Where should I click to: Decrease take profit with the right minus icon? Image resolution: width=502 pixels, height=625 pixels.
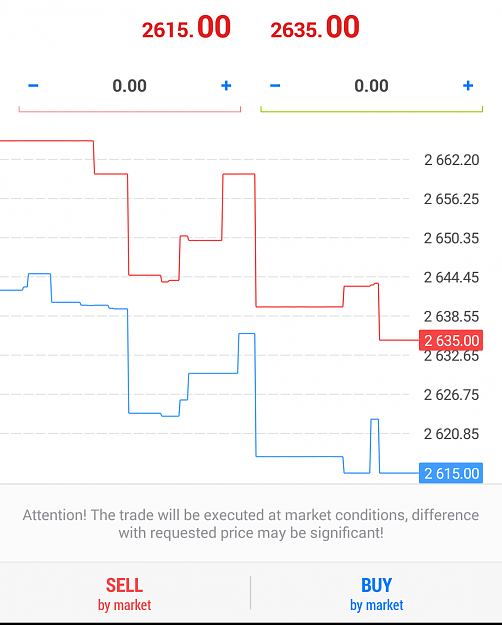[275, 85]
